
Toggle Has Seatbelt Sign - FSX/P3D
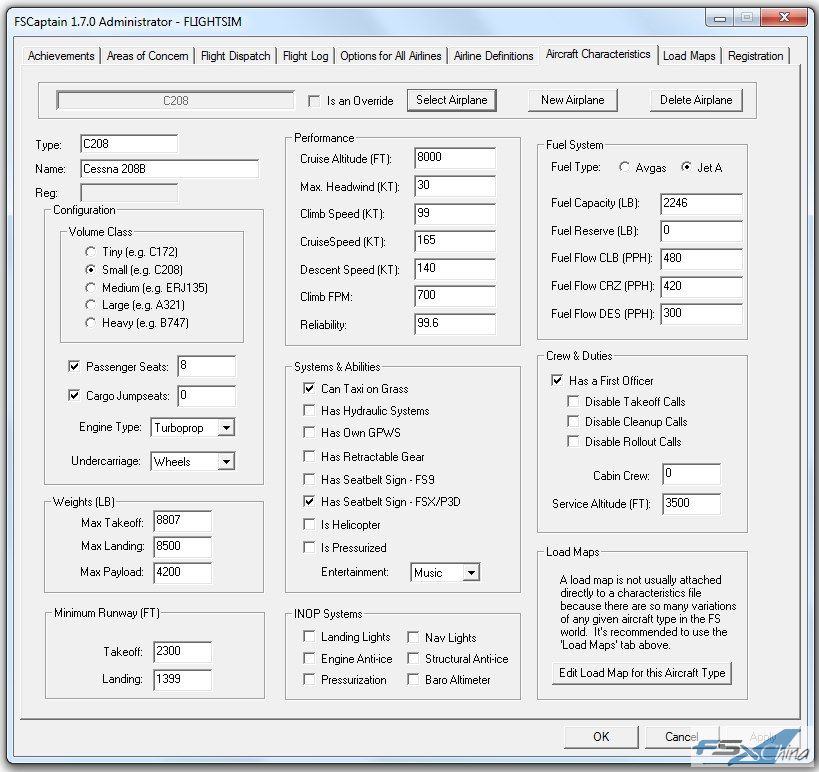[309, 501]
